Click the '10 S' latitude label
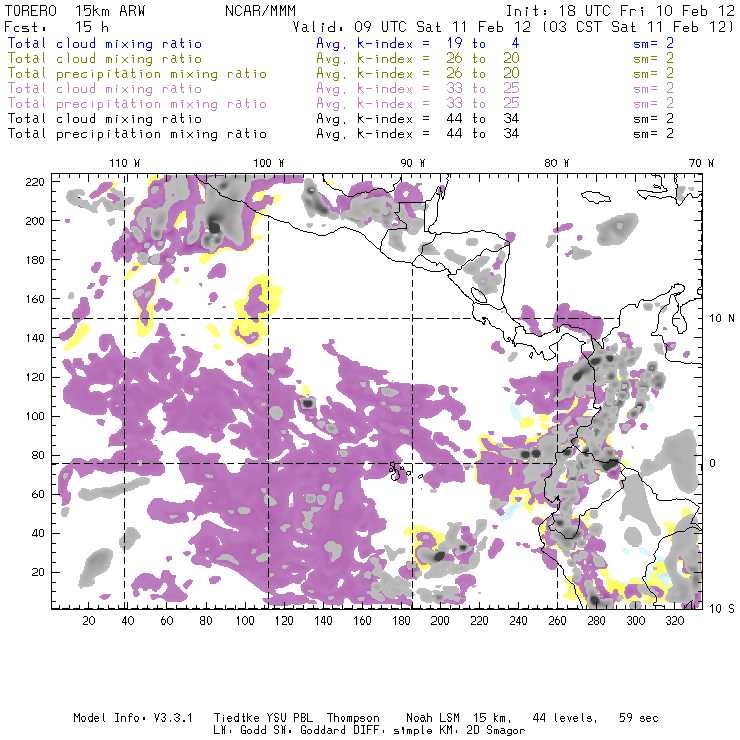This screenshot has height=740, width=740. coord(722,609)
